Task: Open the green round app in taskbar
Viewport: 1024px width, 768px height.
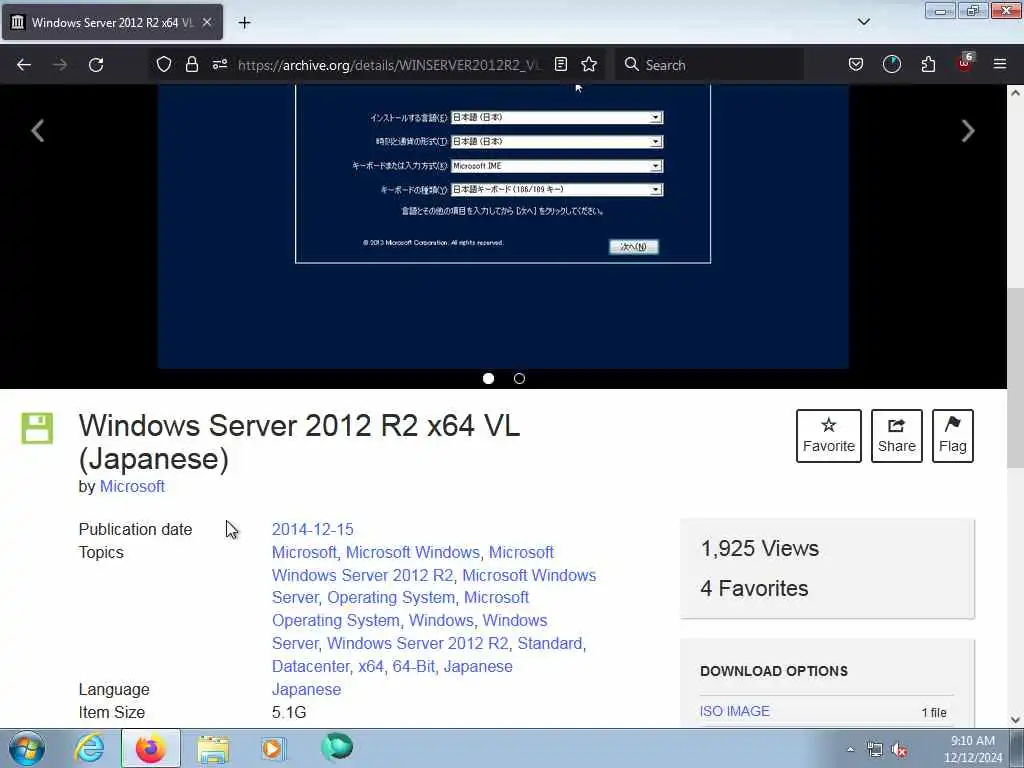Action: coord(337,747)
